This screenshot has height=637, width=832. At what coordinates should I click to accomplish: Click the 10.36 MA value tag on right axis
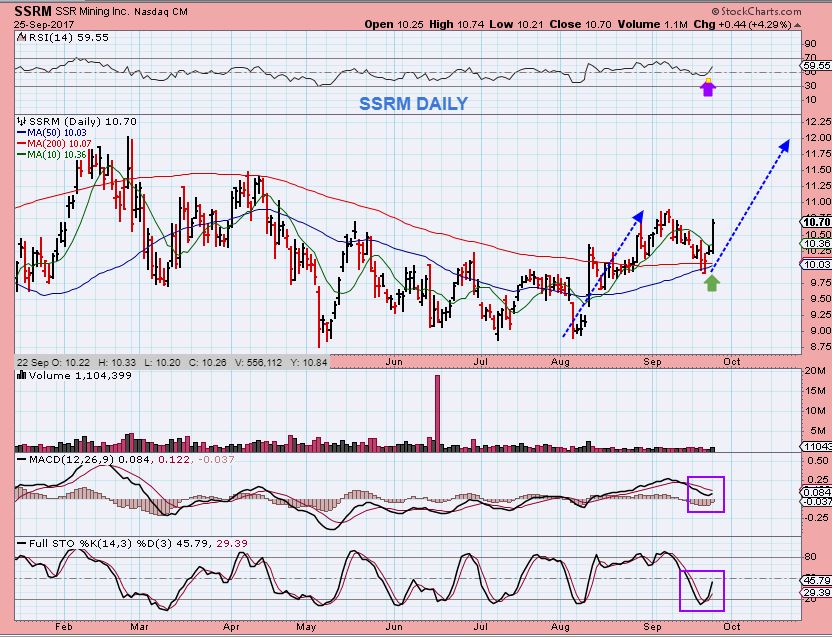[817, 244]
